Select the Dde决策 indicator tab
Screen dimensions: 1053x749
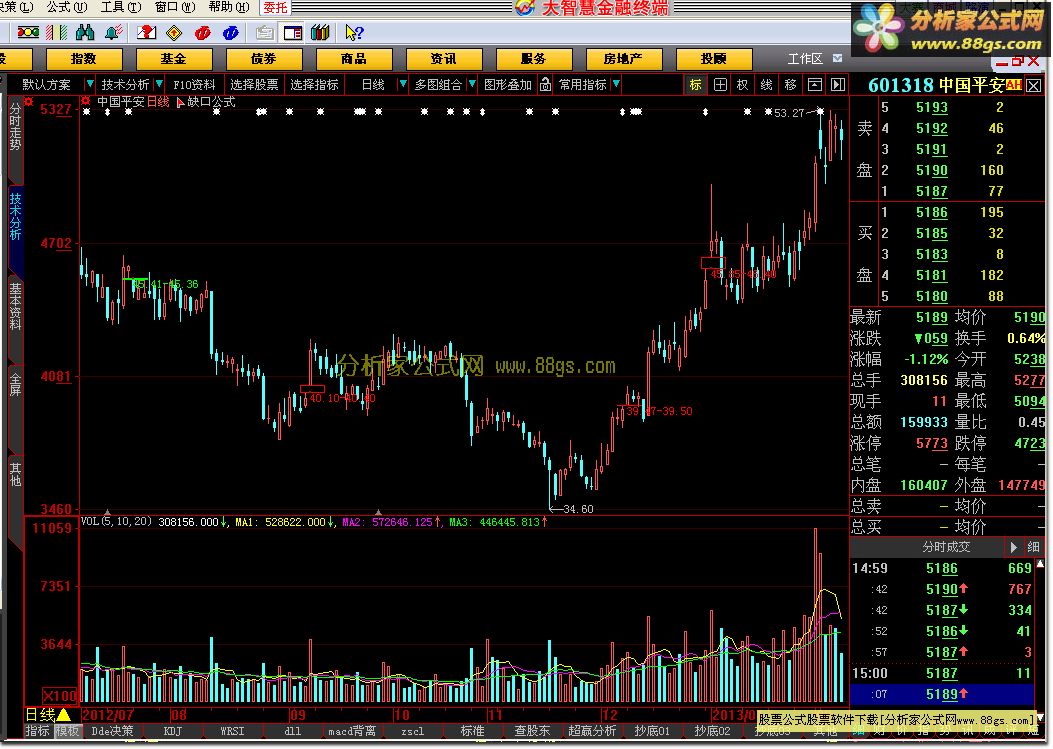[112, 731]
